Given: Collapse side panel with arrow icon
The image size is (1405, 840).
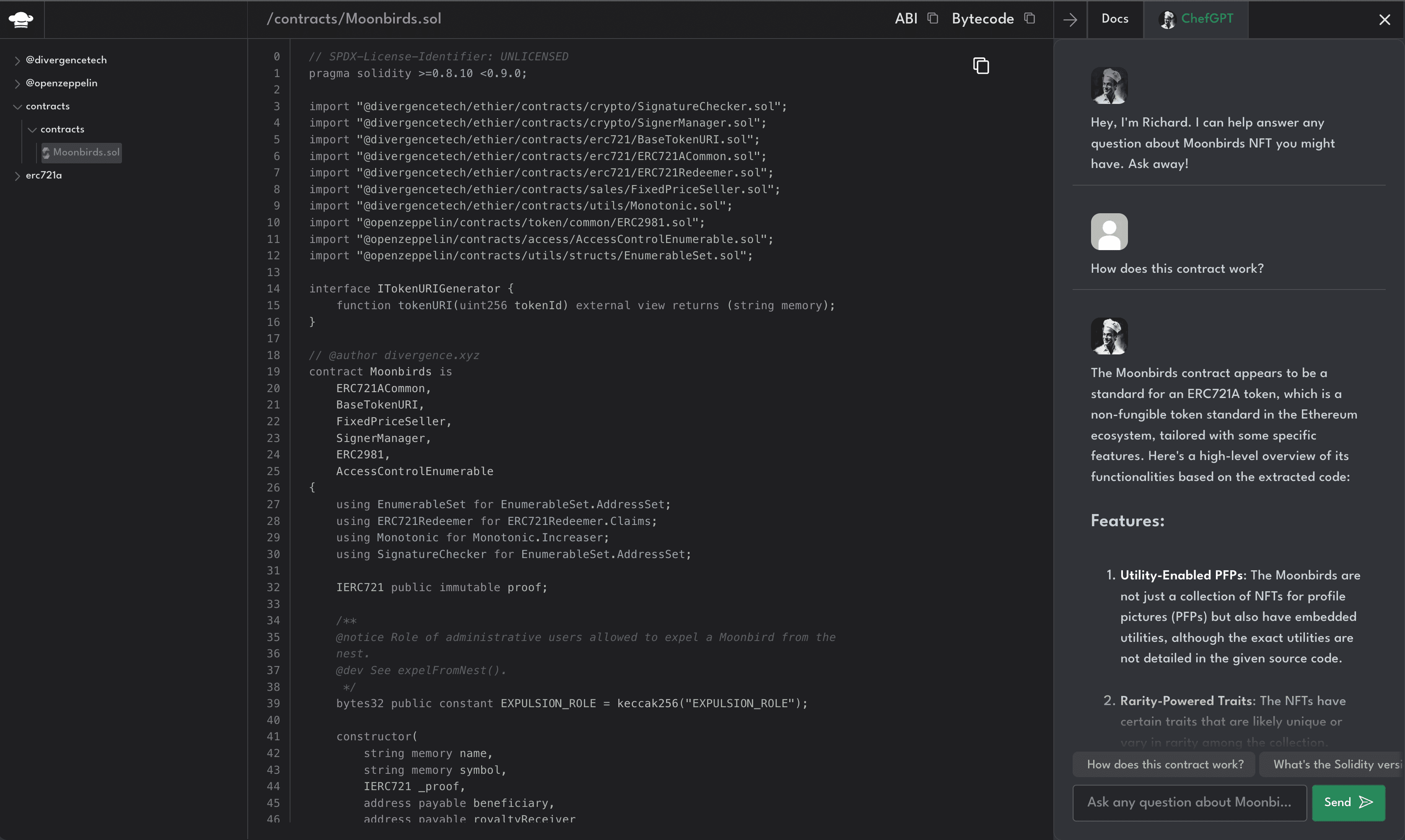Looking at the screenshot, I should 1070,20.
